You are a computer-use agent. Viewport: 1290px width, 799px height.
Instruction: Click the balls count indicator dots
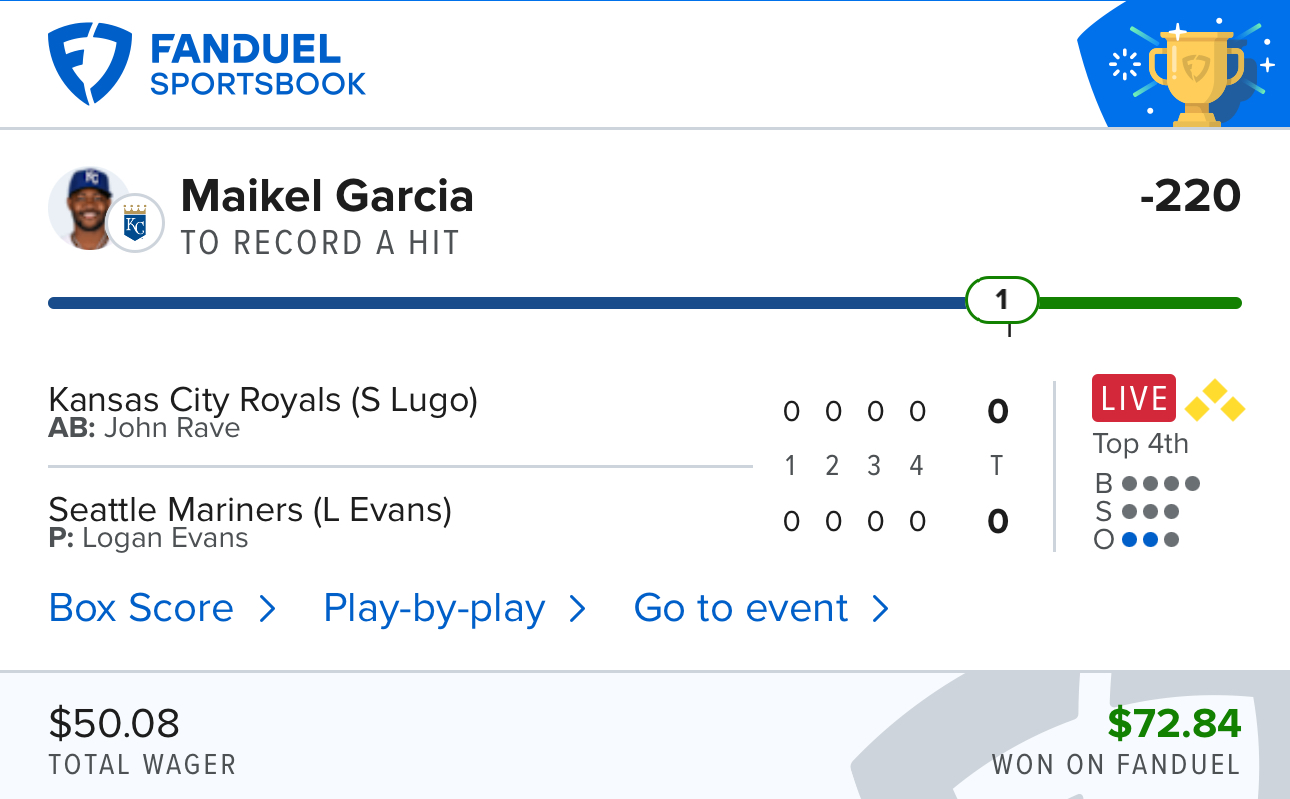pyautogui.click(x=1161, y=484)
